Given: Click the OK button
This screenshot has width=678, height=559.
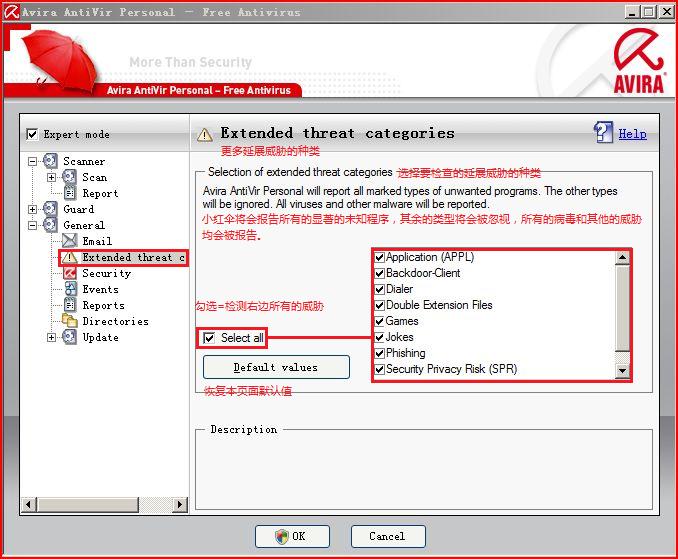Looking at the screenshot, I should [292, 536].
